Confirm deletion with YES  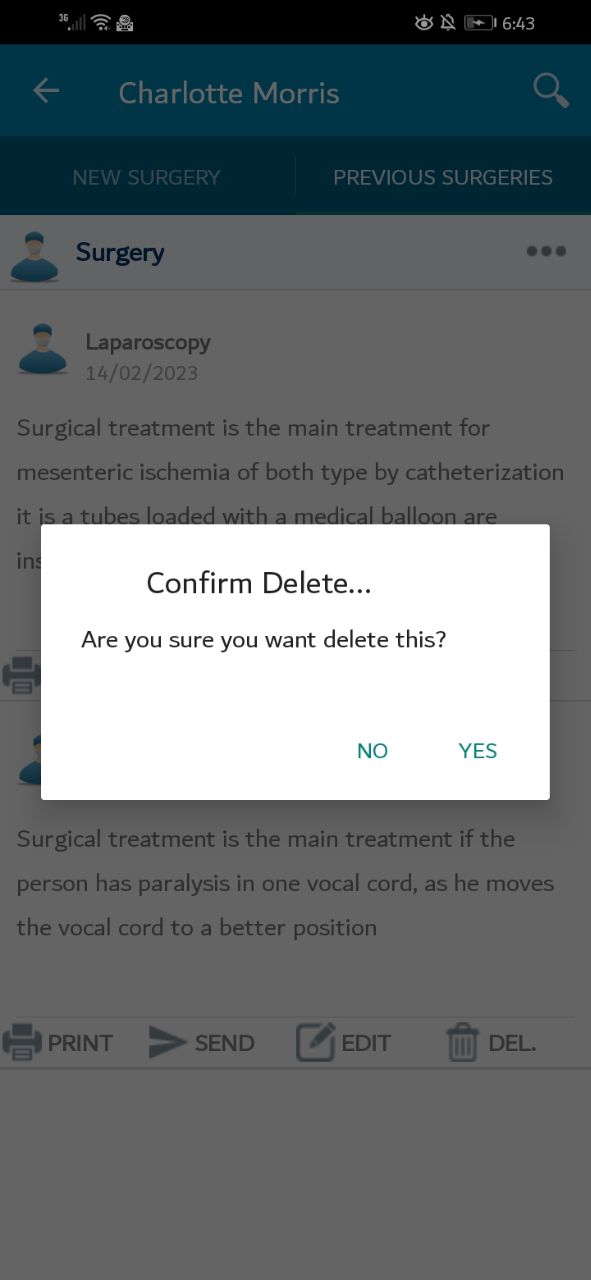tap(478, 751)
